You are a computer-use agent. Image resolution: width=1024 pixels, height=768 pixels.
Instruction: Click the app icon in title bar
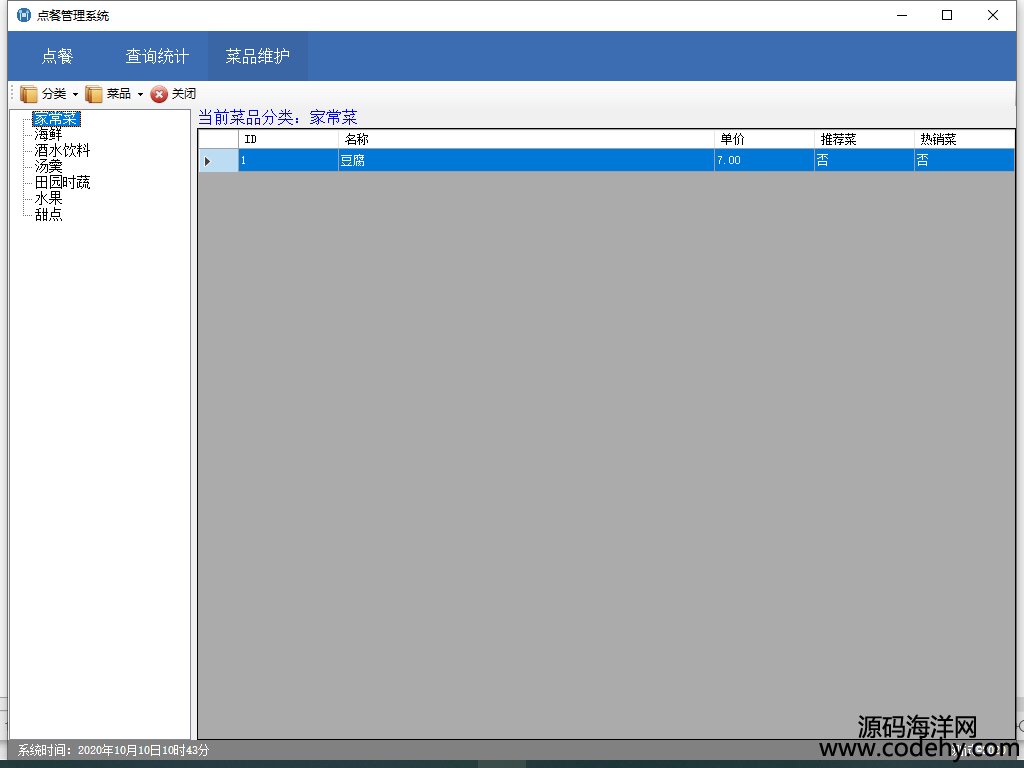(x=24, y=15)
